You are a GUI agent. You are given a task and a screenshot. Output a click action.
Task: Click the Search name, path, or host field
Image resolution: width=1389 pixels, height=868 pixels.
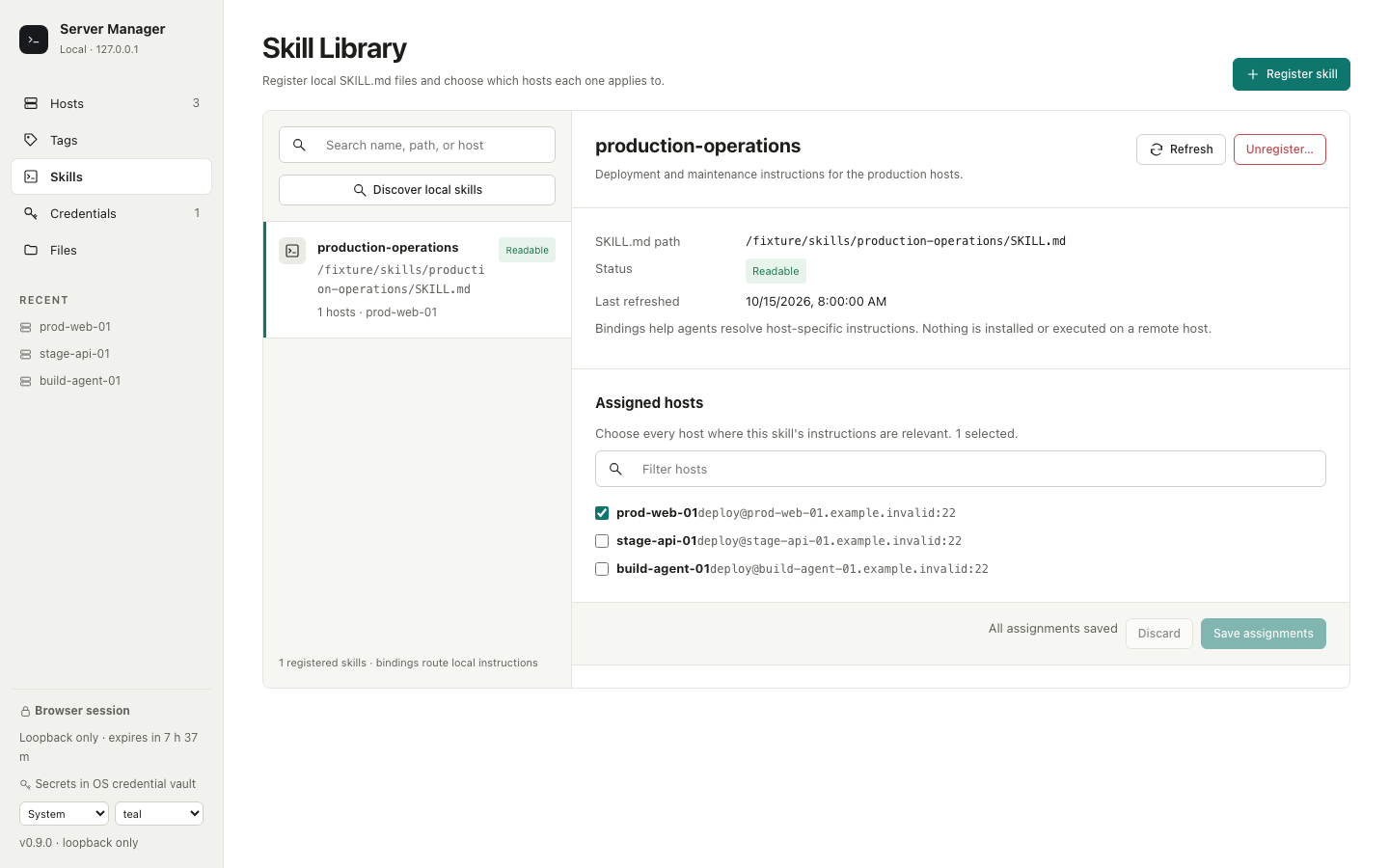(x=417, y=145)
